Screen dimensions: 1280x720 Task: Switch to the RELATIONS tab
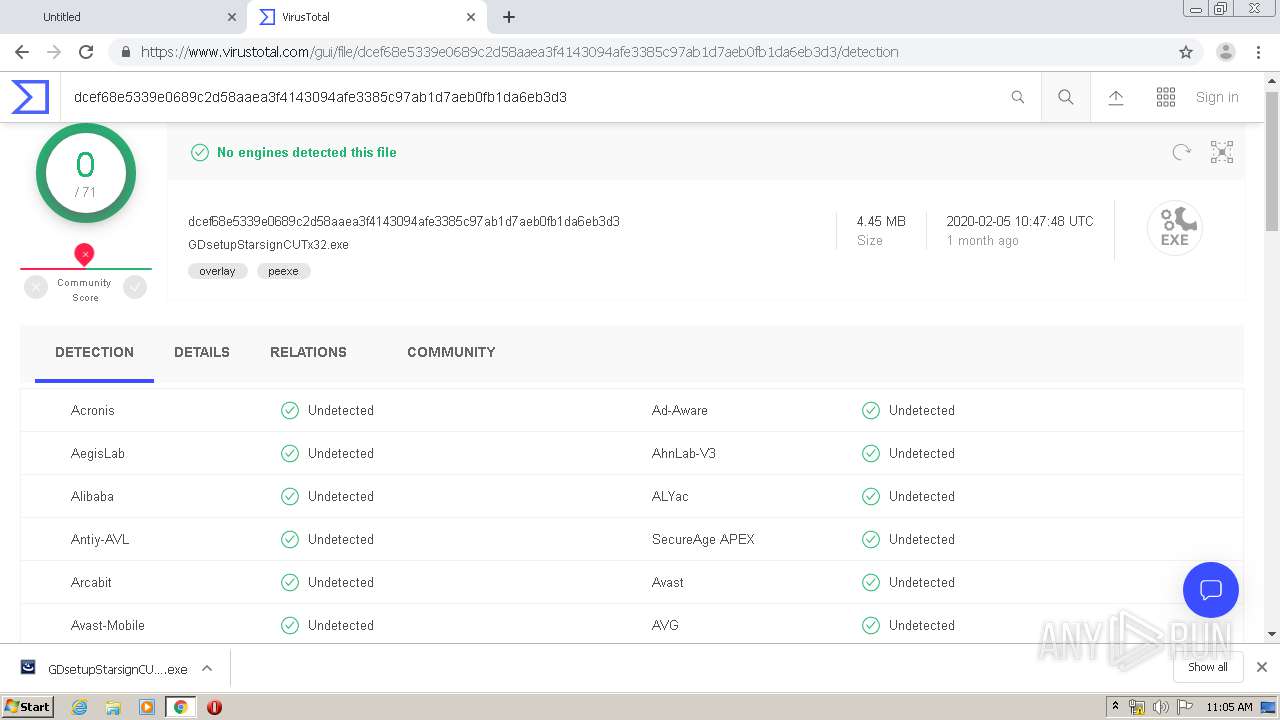point(308,353)
